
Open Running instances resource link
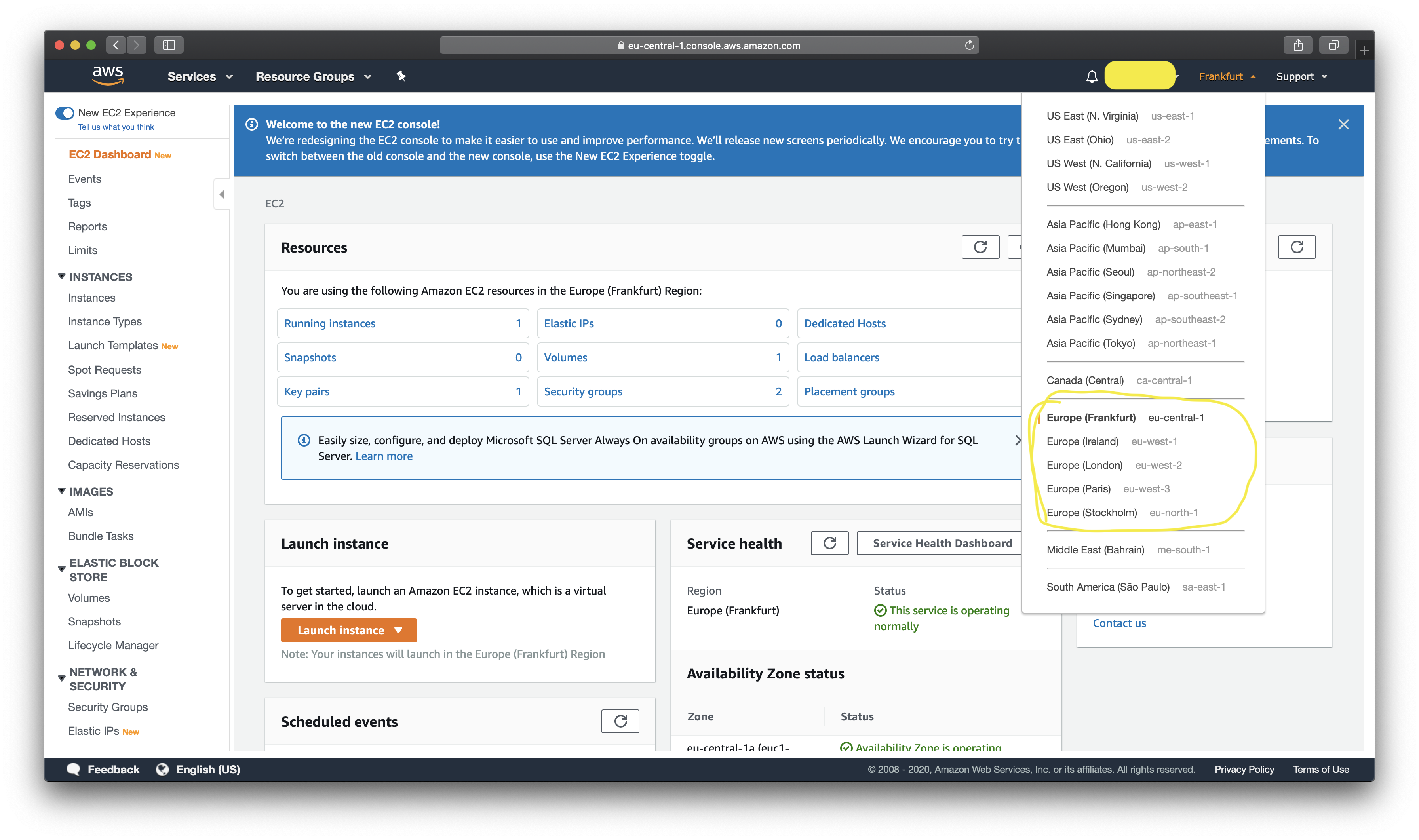tap(402, 323)
